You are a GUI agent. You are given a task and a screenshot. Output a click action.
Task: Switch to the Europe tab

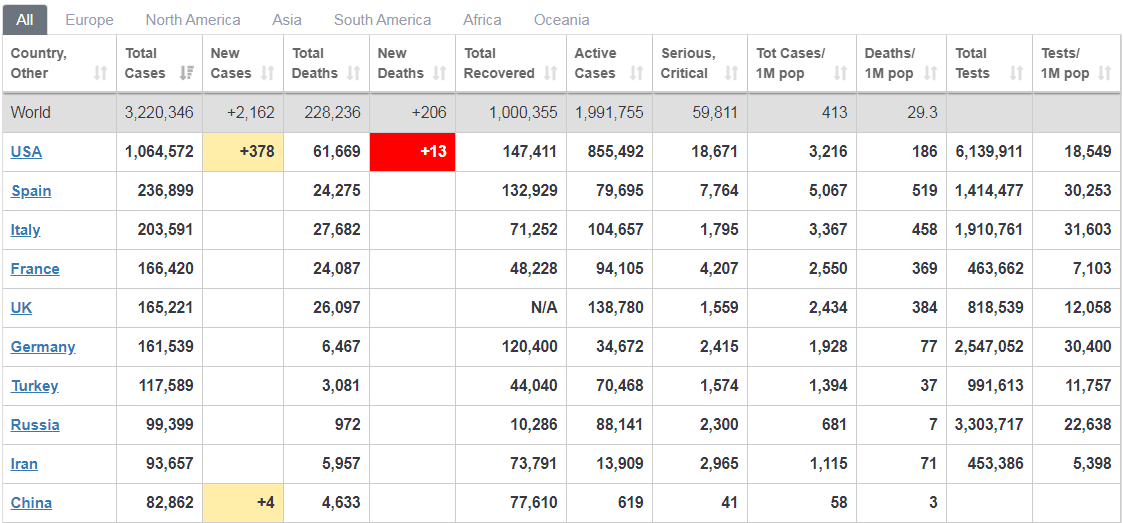click(90, 20)
